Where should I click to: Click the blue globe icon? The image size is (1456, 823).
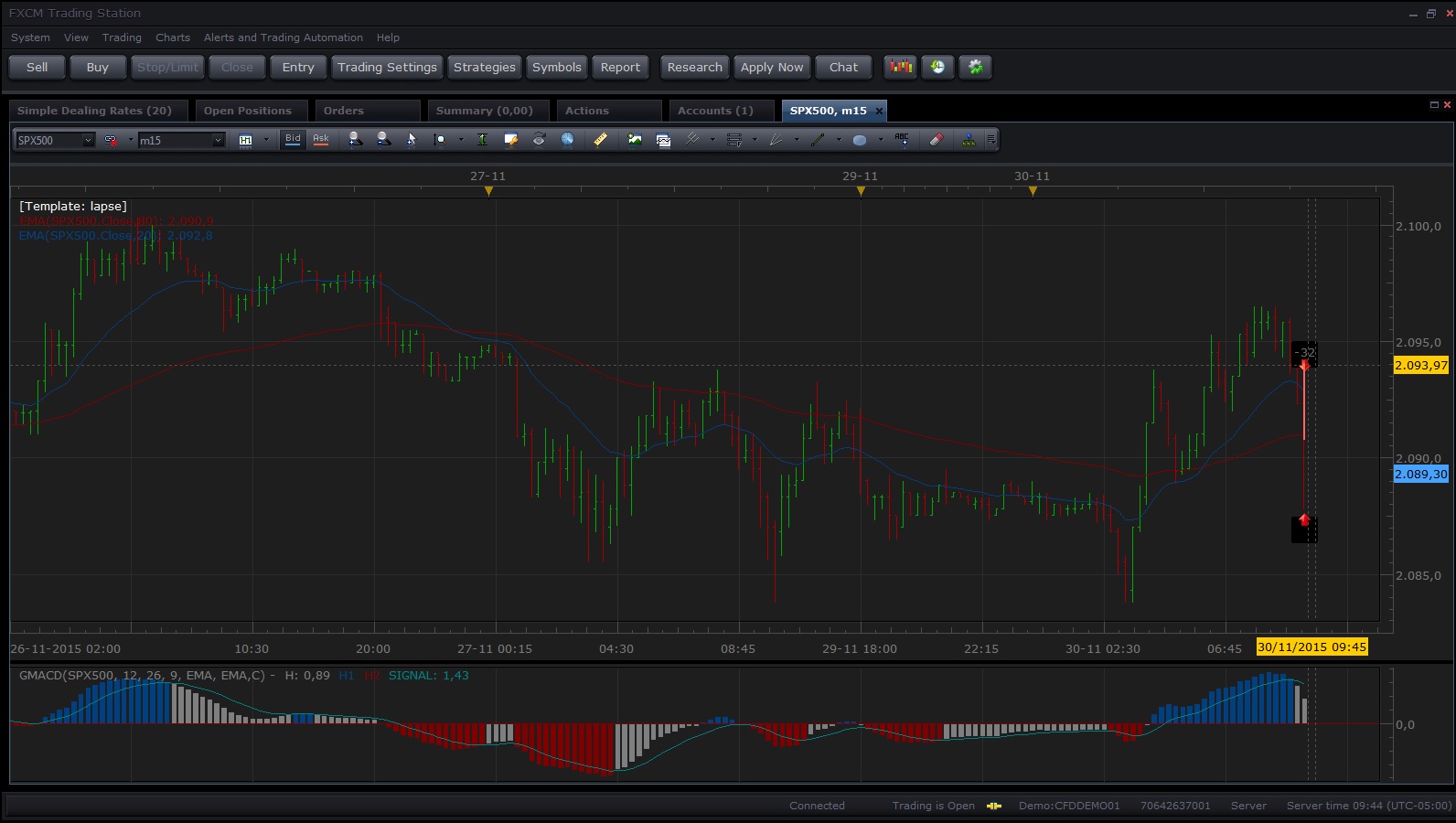[x=567, y=139]
